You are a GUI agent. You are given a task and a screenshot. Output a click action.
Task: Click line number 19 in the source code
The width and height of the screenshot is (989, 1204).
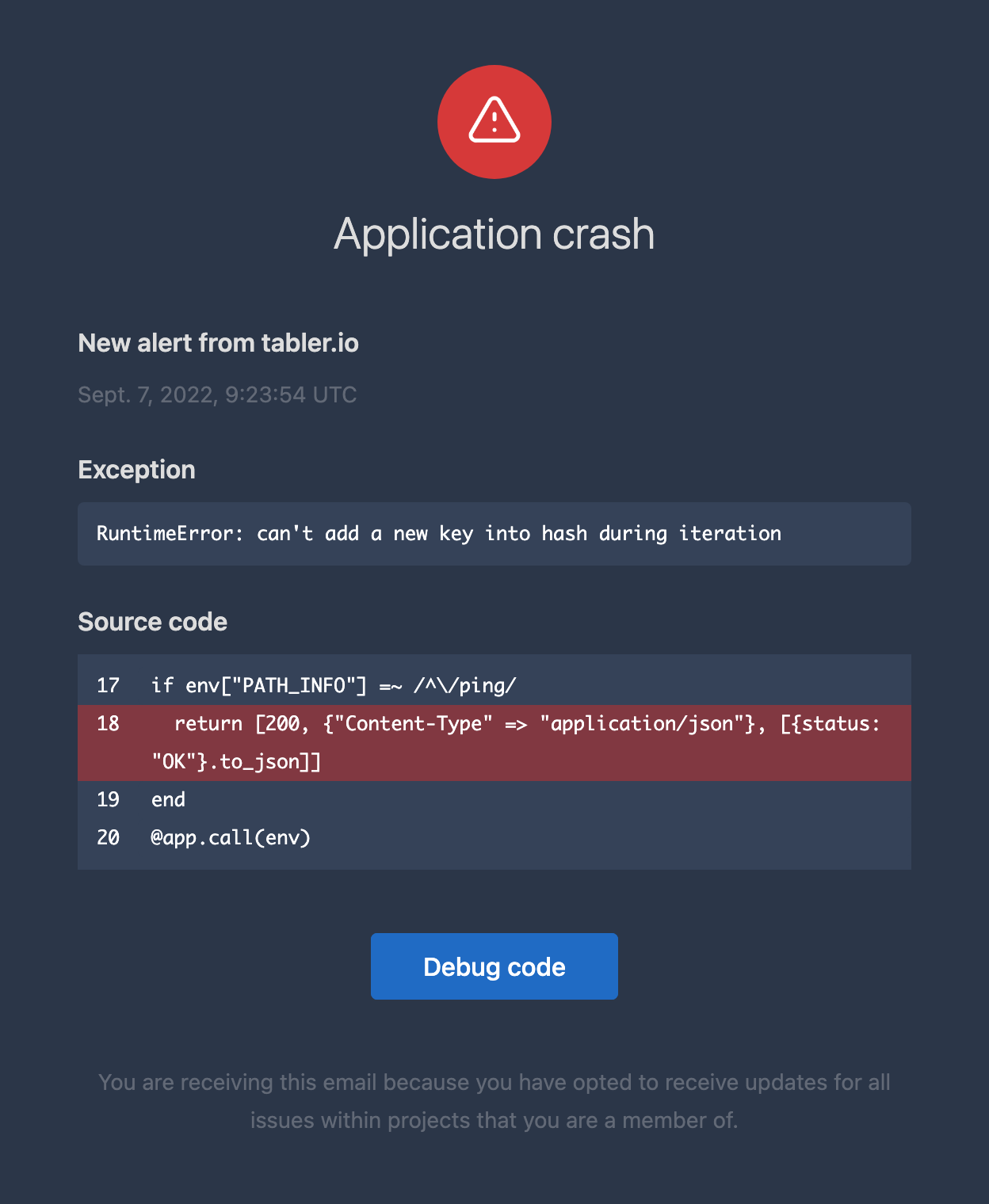pos(108,799)
